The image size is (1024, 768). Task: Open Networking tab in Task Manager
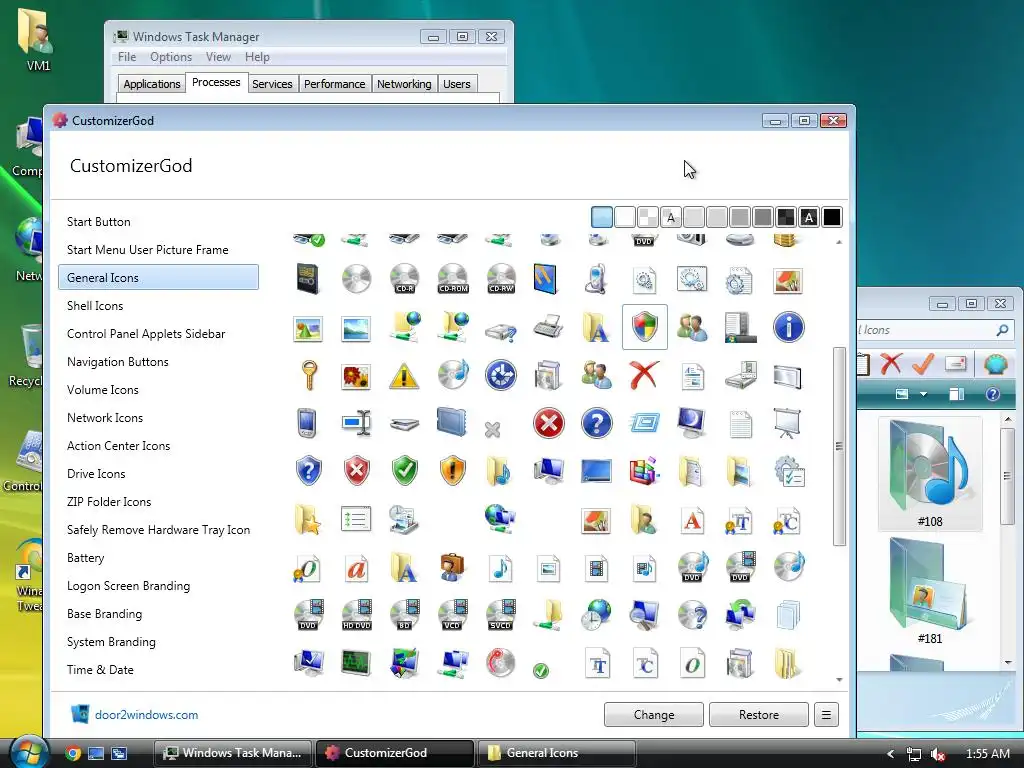coord(404,84)
